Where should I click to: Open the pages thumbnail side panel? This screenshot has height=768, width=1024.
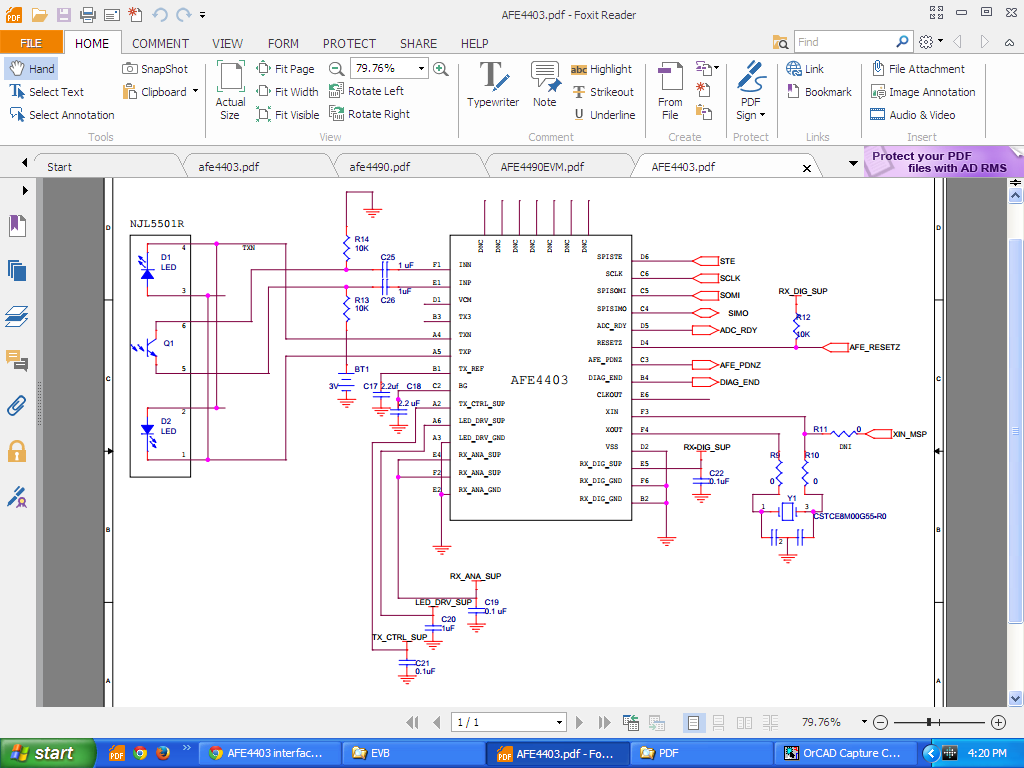[17, 270]
